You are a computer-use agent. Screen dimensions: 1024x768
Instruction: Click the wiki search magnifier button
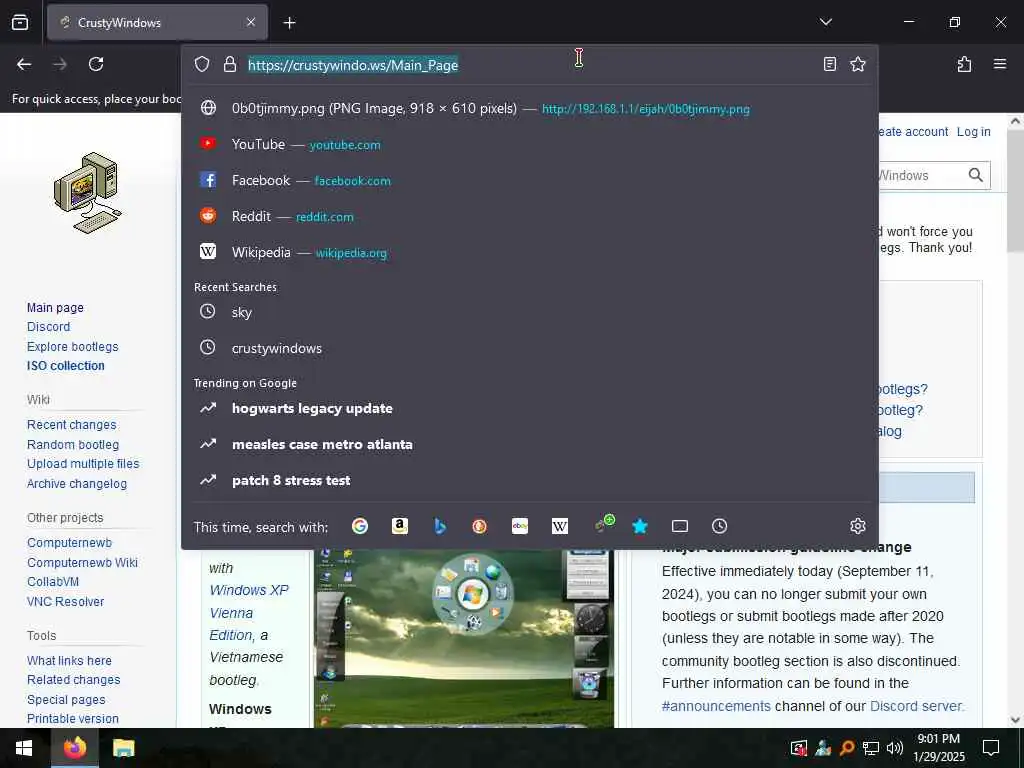[x=976, y=175]
